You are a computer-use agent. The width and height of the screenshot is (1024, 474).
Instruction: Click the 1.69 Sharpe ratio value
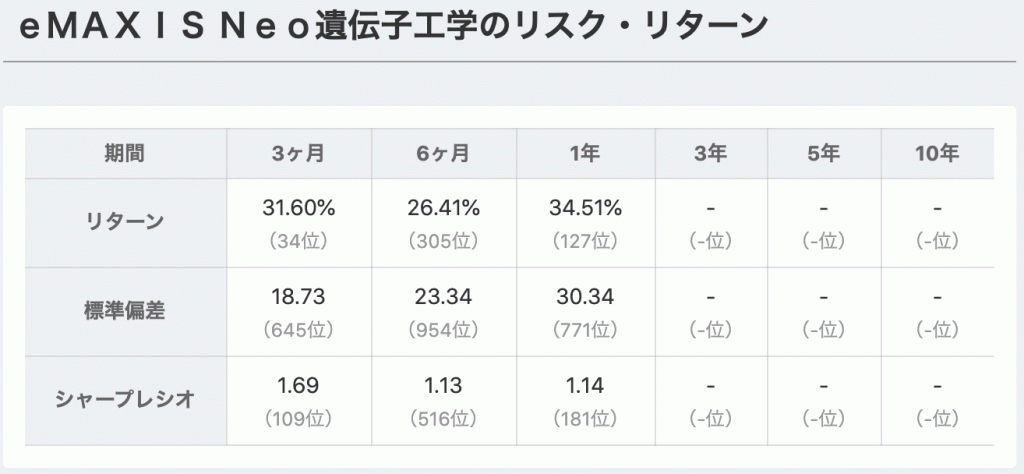(298, 386)
